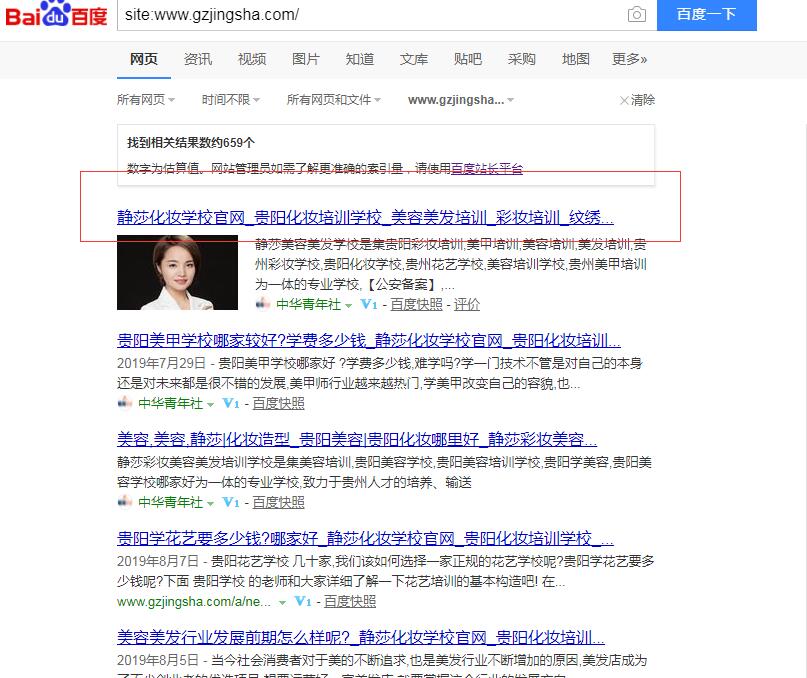Open 贵阳学花艺要多少钱 result title
807x678 pixels.
[x=365, y=538]
